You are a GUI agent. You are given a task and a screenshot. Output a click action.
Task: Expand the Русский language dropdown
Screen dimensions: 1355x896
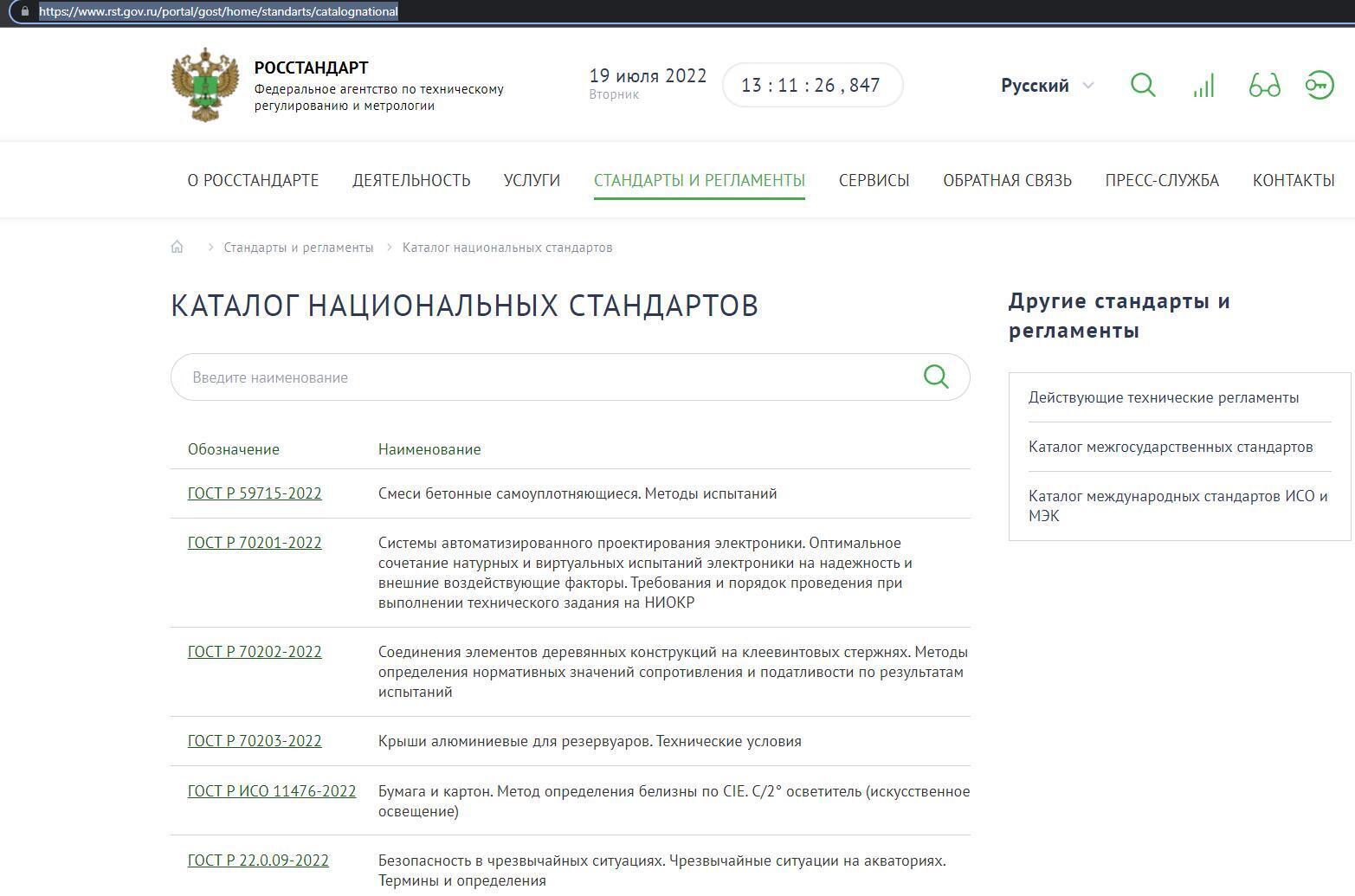(x=1047, y=85)
